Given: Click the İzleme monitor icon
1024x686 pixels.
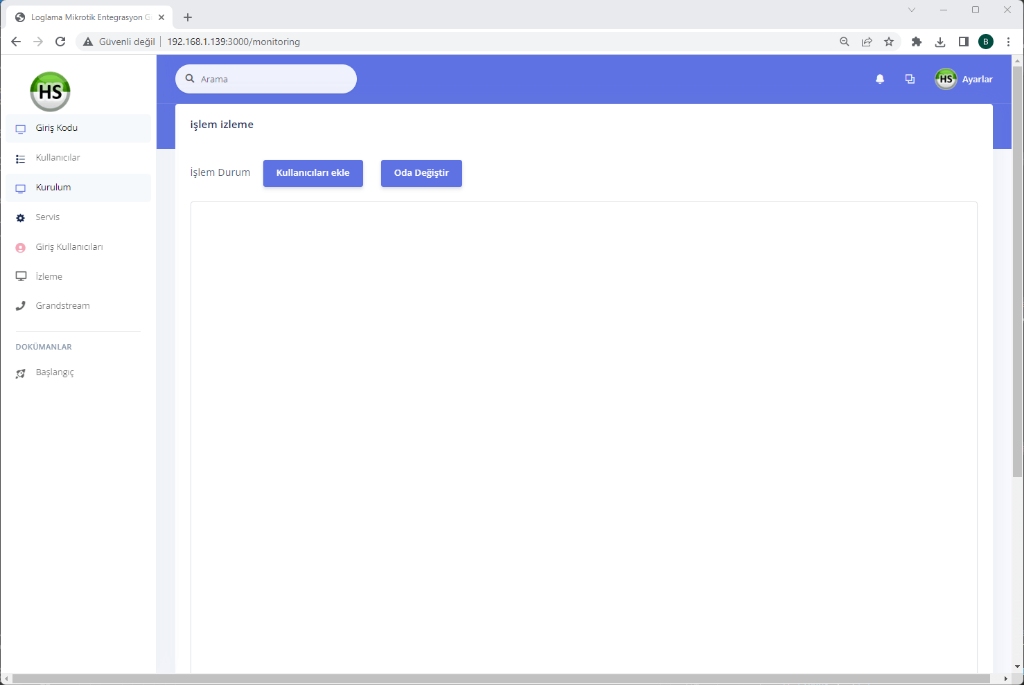Looking at the screenshot, I should (x=20, y=277).
